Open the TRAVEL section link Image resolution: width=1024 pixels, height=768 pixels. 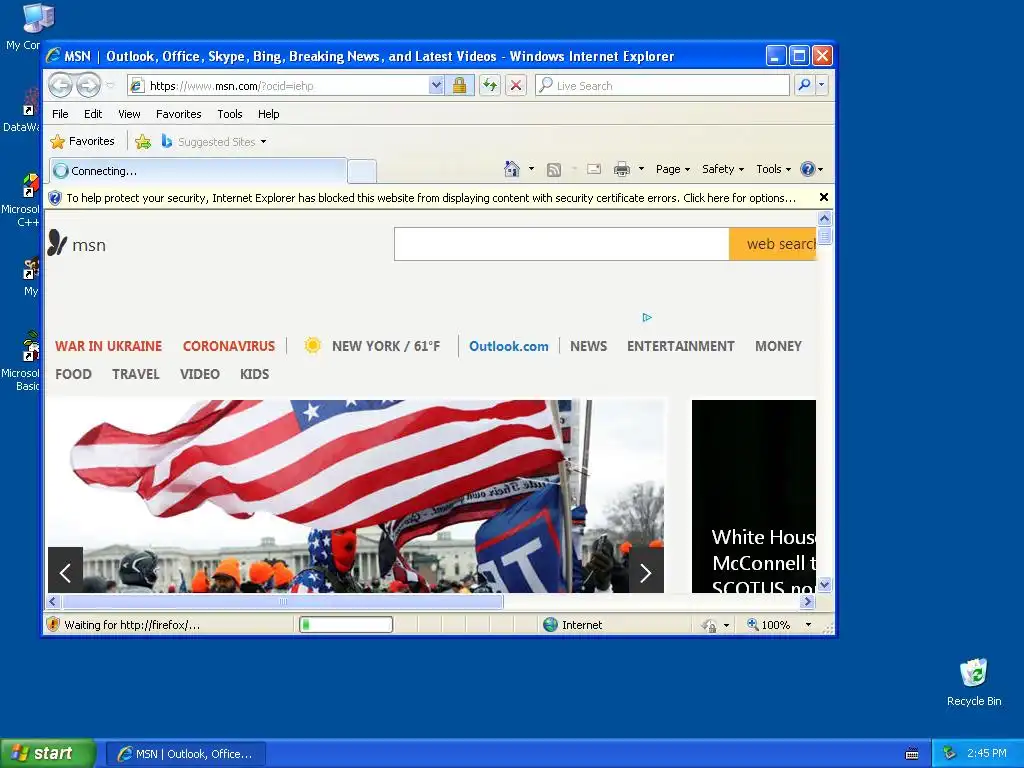click(136, 374)
